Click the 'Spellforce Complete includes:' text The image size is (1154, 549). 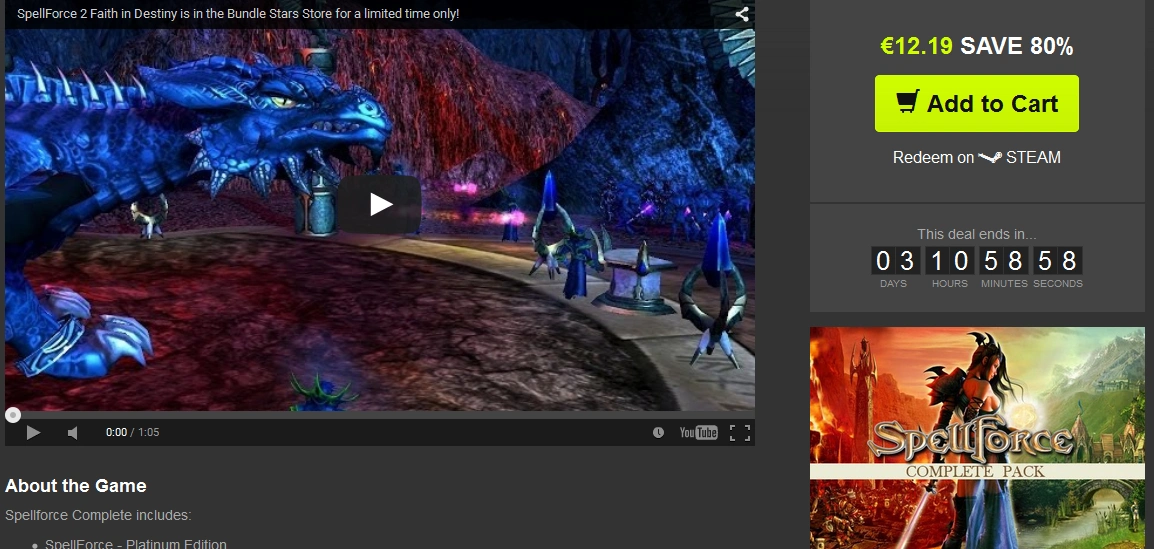click(x=98, y=515)
